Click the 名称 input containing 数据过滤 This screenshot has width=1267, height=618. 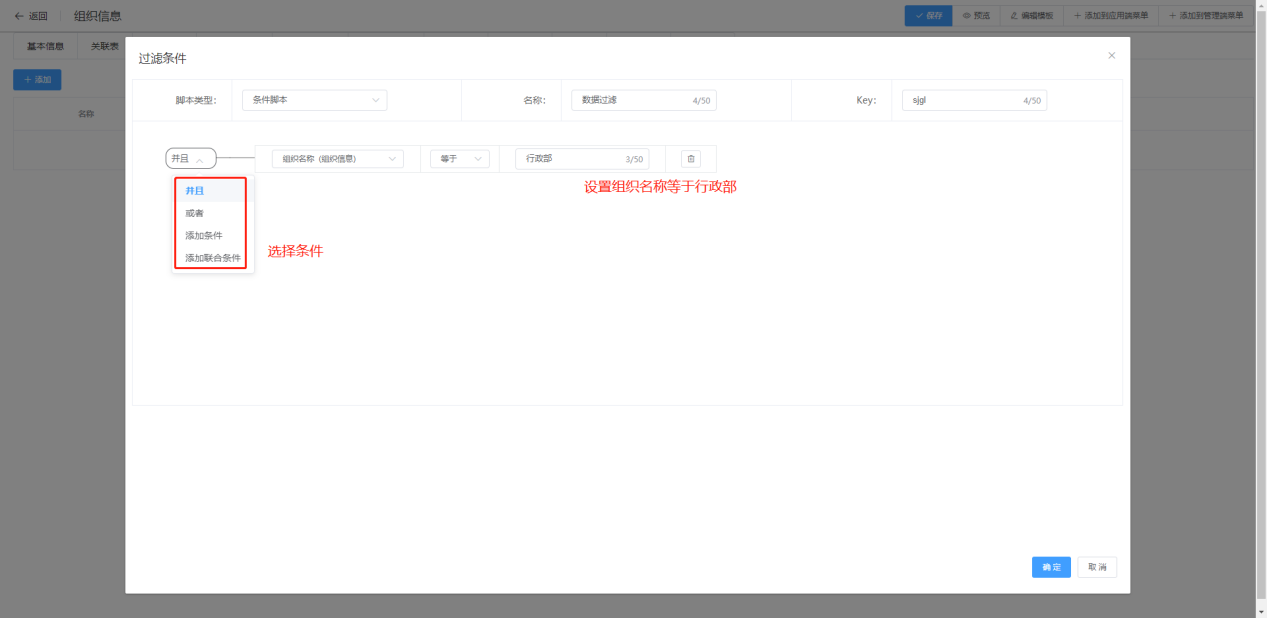[x=644, y=100]
